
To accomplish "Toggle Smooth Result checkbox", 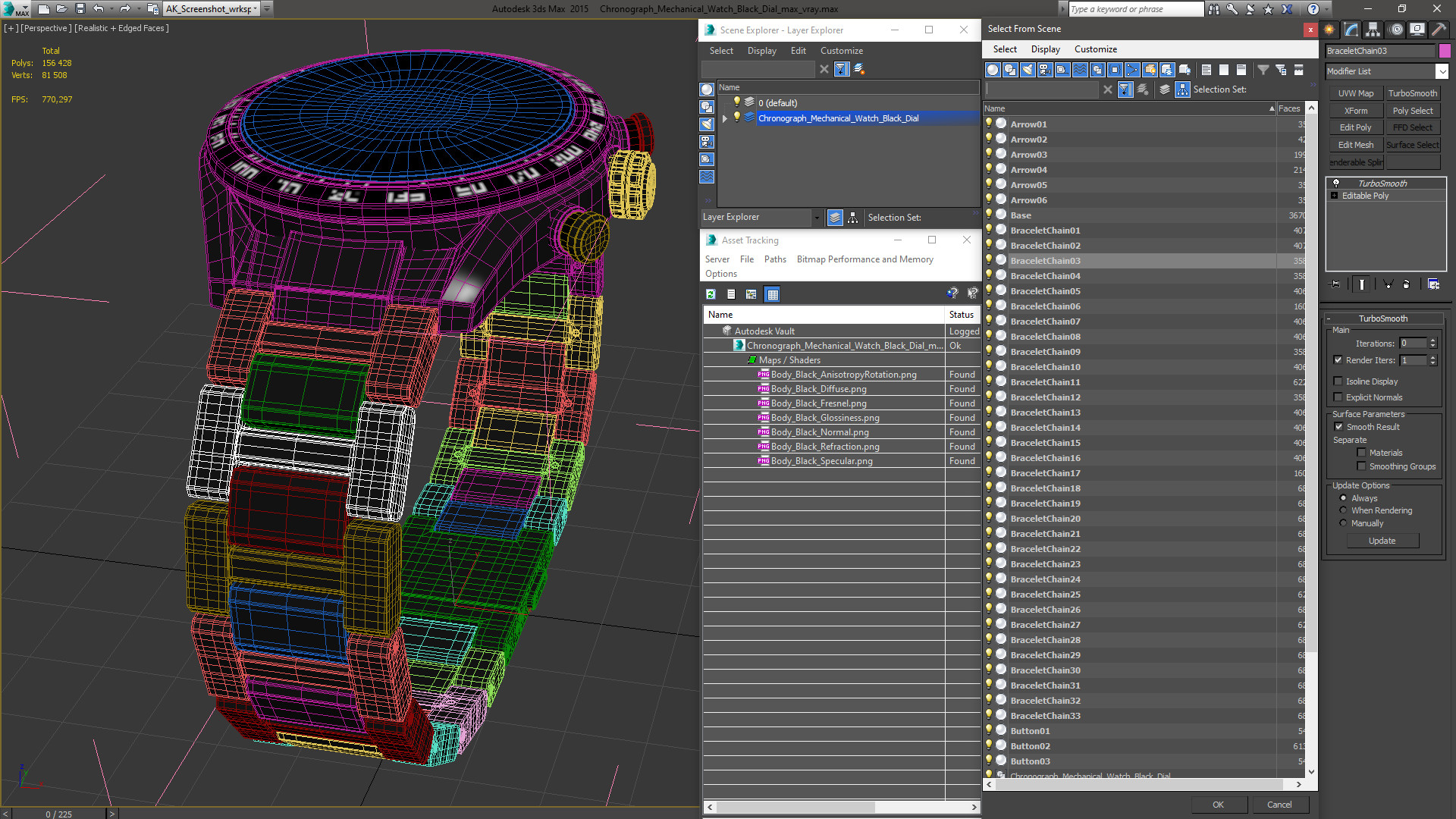I will [x=1339, y=427].
